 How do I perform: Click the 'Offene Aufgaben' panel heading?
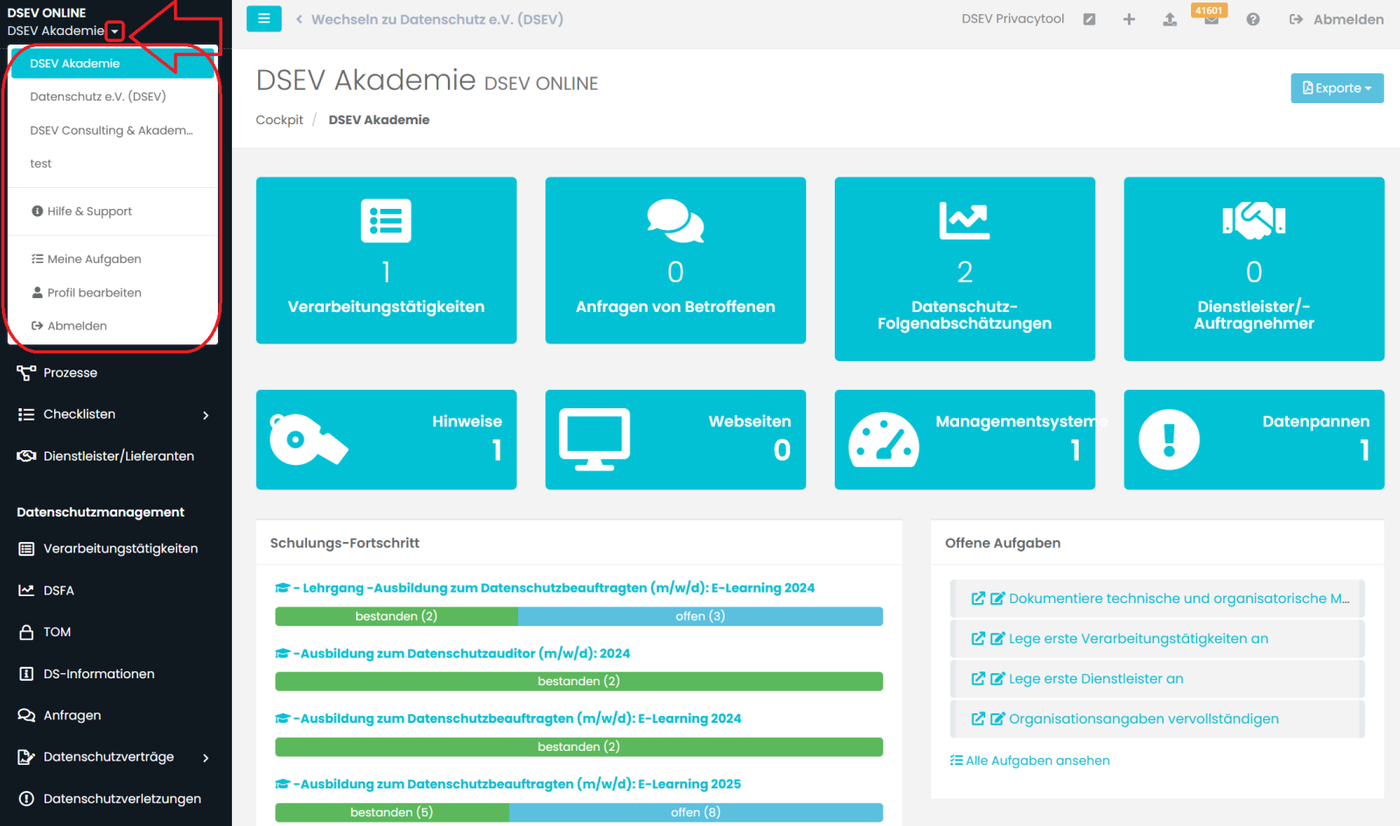click(x=1003, y=543)
